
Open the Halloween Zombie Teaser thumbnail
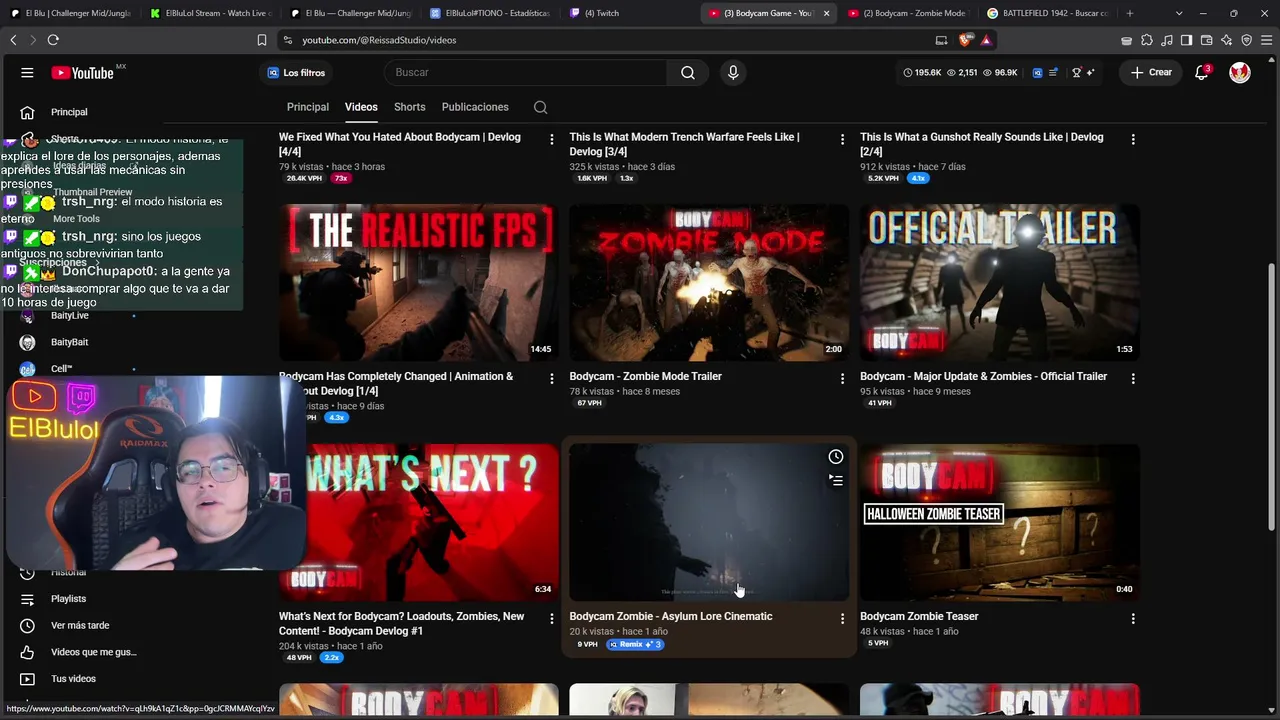[x=999, y=522]
